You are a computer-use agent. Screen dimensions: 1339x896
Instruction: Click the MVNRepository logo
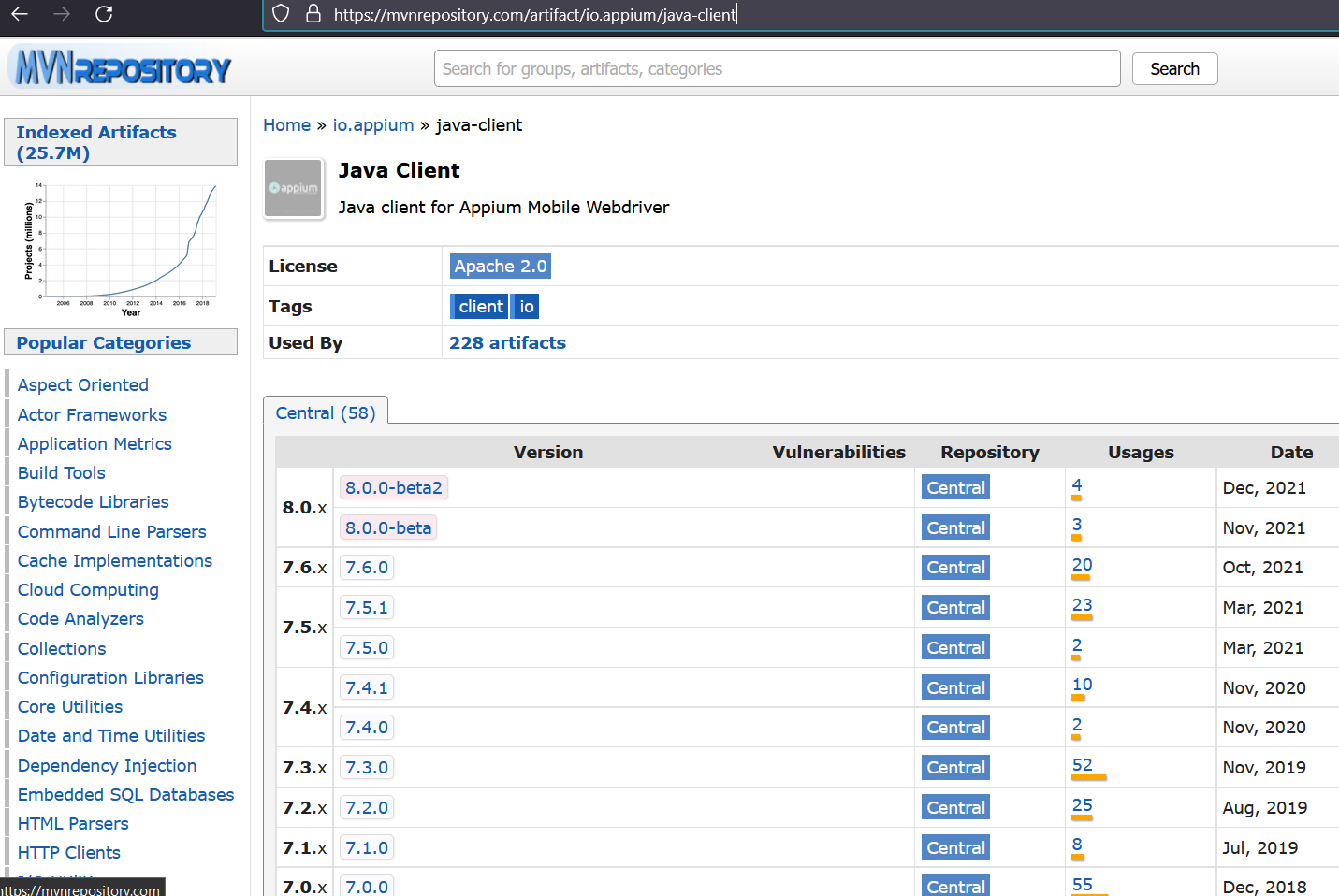pyautogui.click(x=119, y=67)
